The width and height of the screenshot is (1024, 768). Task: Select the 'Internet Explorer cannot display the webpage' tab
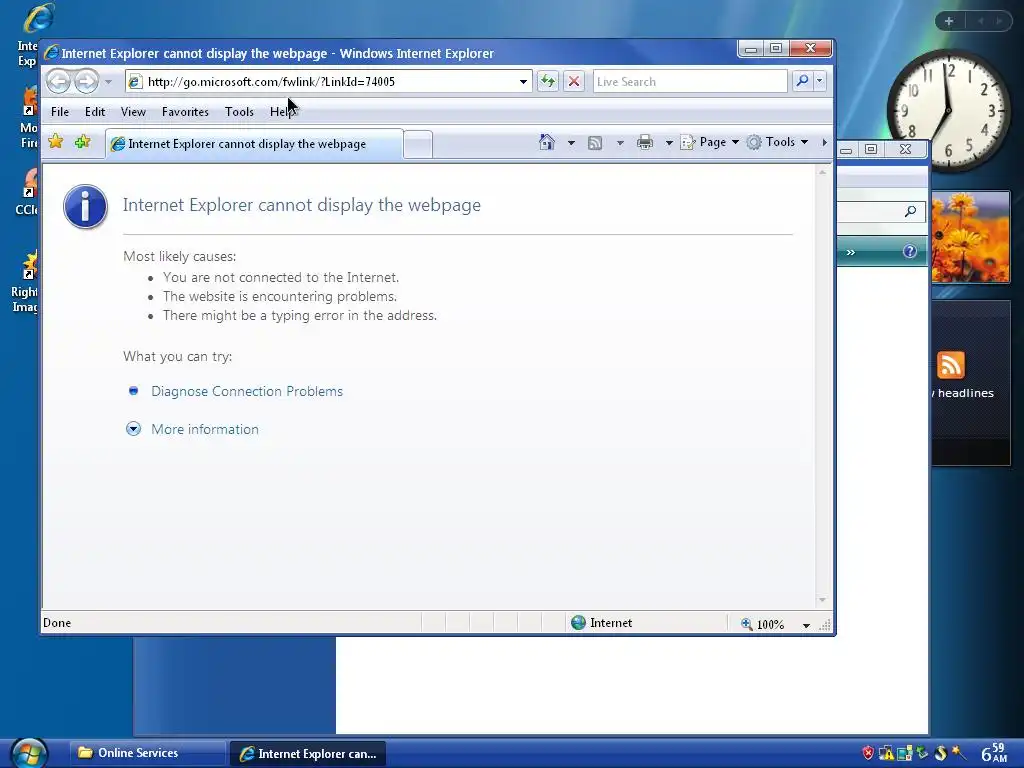click(254, 144)
